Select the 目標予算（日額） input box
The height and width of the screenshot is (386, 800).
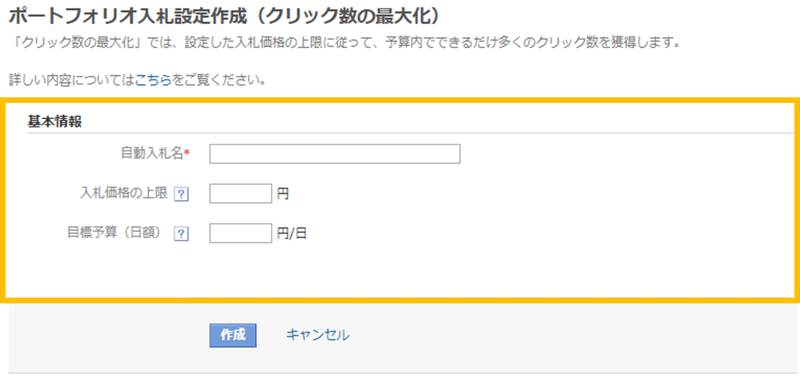[240, 233]
